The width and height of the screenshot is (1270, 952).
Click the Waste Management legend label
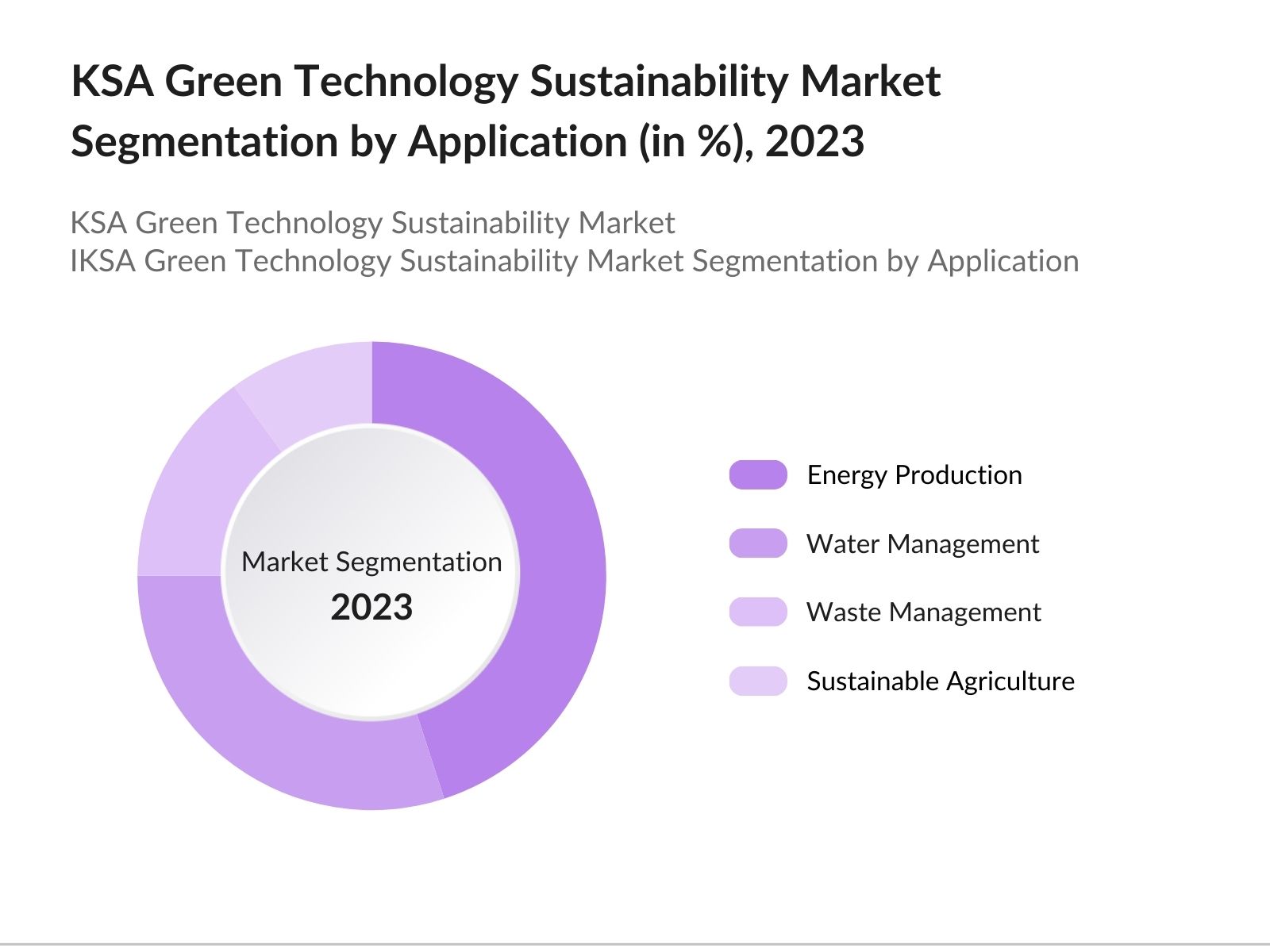point(924,612)
